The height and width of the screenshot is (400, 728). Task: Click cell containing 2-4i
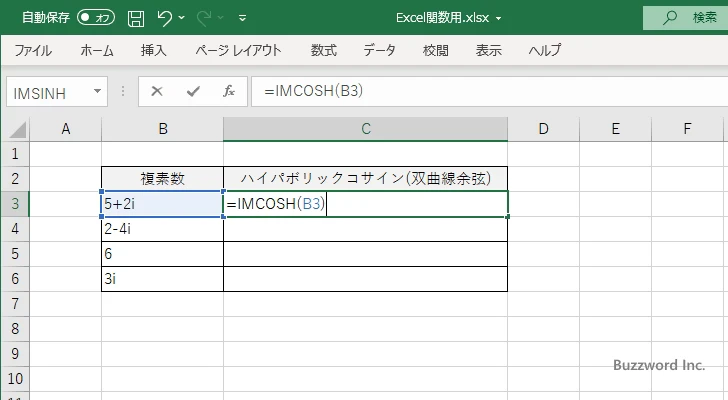[162, 229]
